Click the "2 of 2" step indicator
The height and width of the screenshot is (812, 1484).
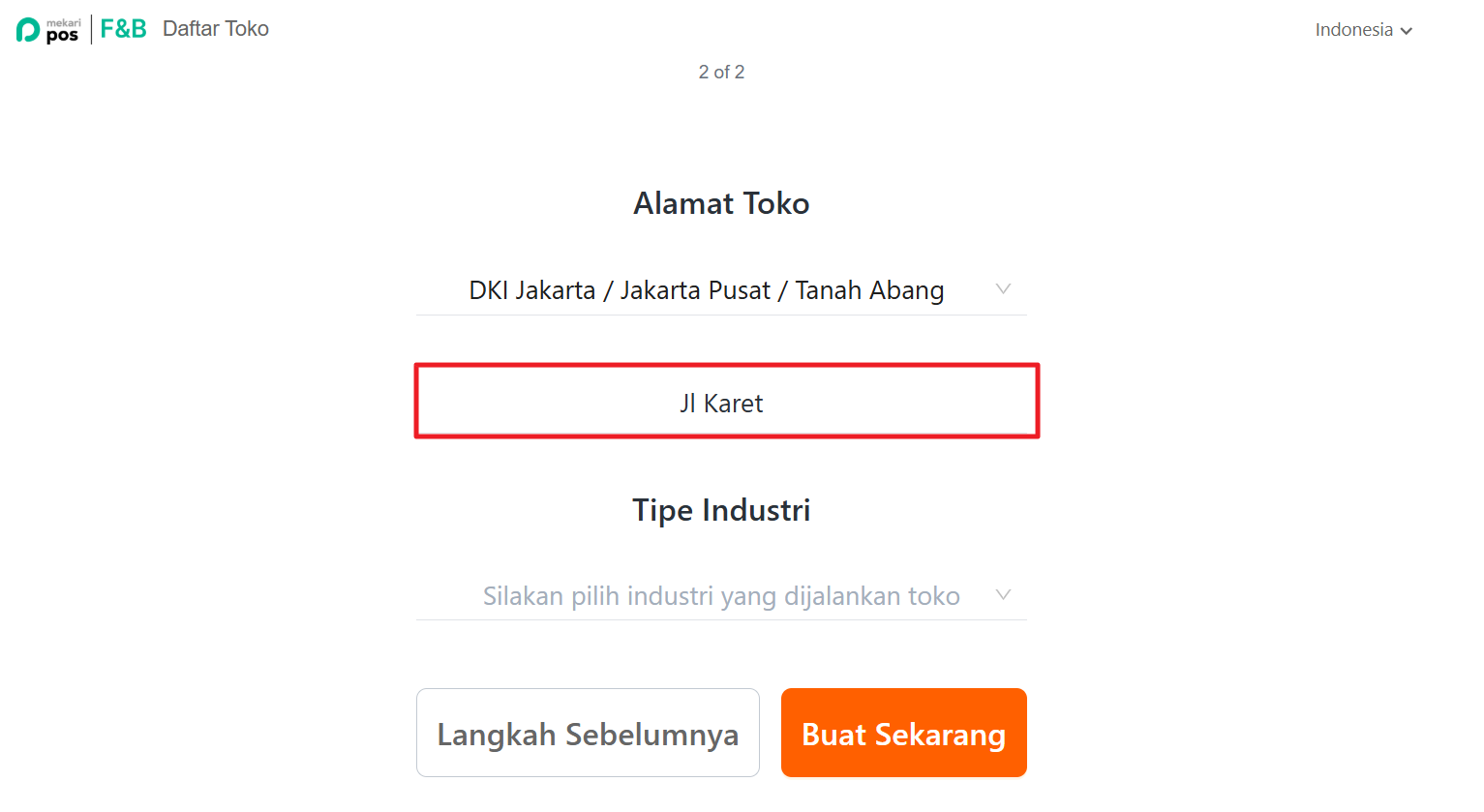tap(721, 73)
